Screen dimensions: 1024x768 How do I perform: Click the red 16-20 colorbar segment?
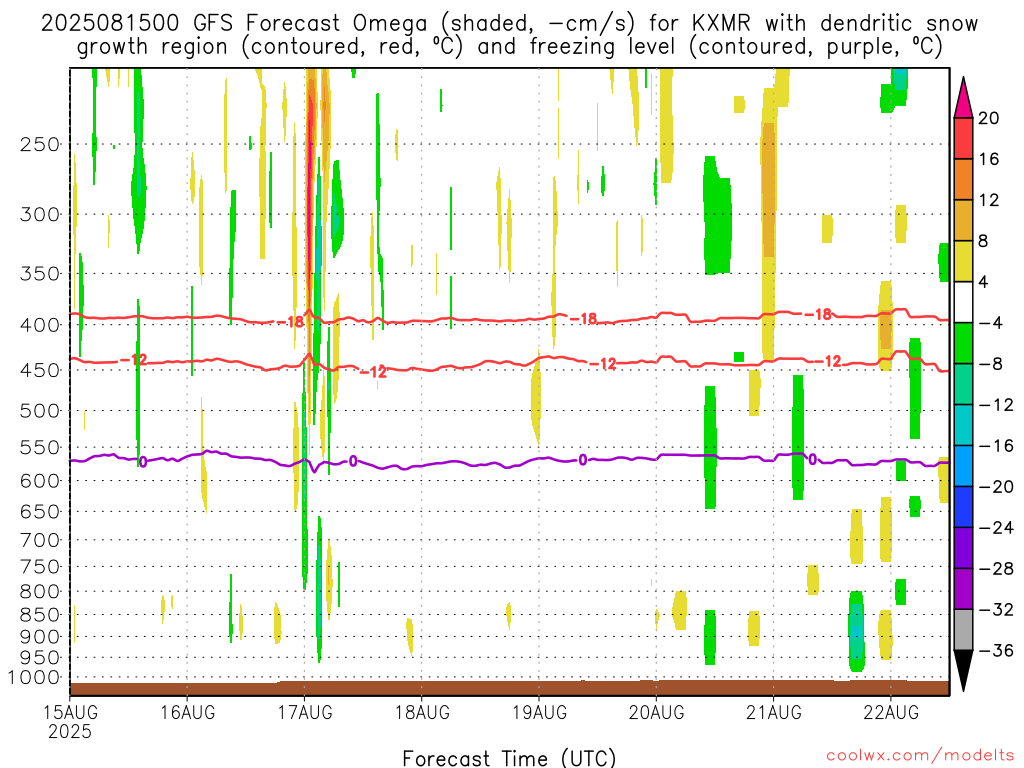(963, 138)
